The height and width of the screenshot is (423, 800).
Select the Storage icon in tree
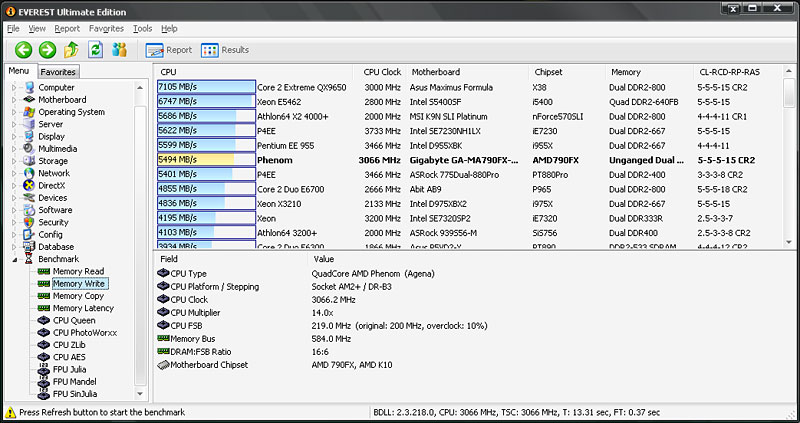[30, 161]
